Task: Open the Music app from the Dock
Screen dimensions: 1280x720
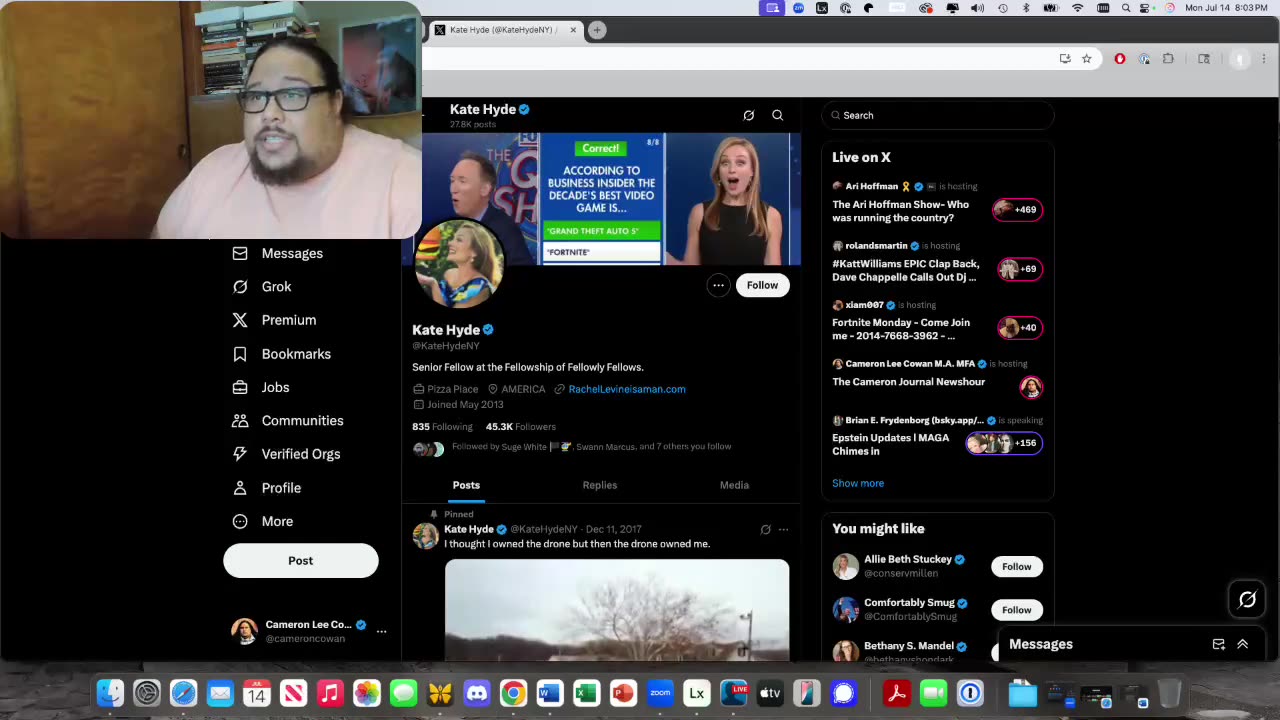Action: tap(330, 693)
